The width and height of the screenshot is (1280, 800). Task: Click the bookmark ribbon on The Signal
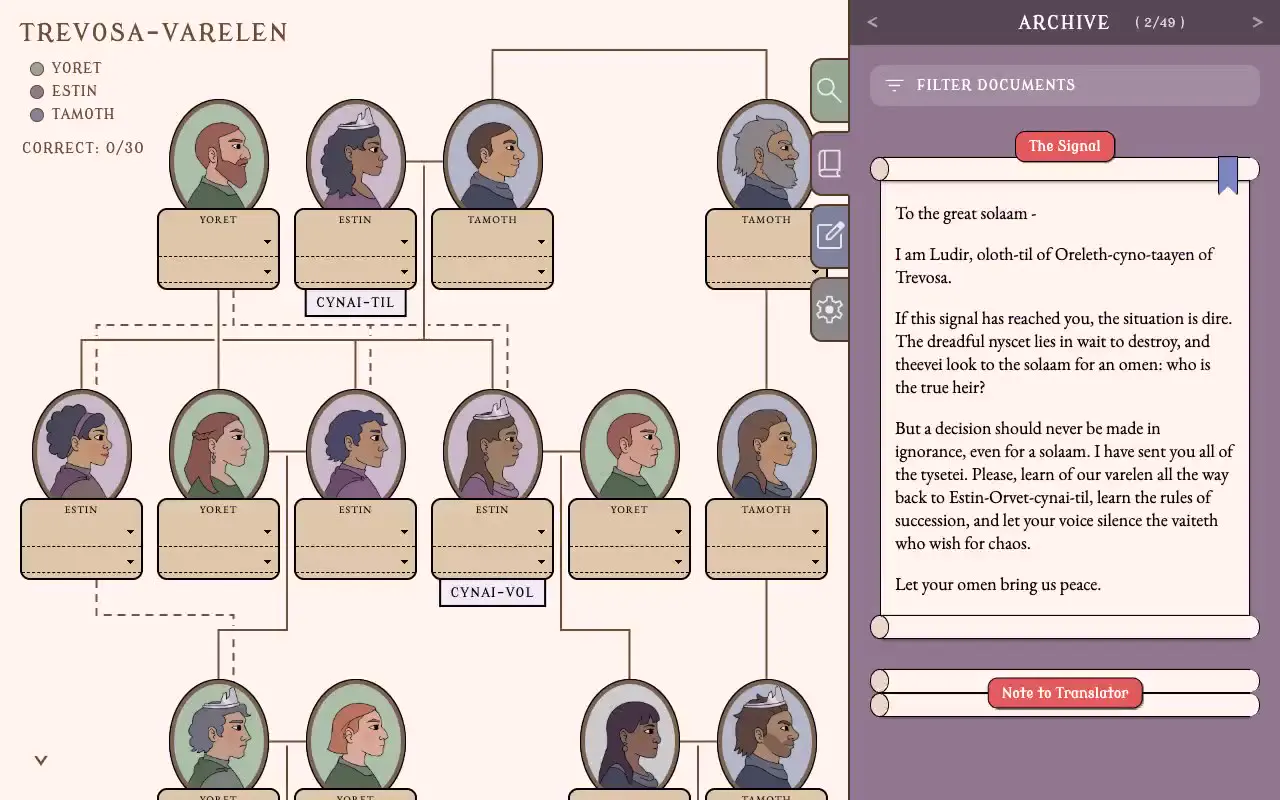1227,175
